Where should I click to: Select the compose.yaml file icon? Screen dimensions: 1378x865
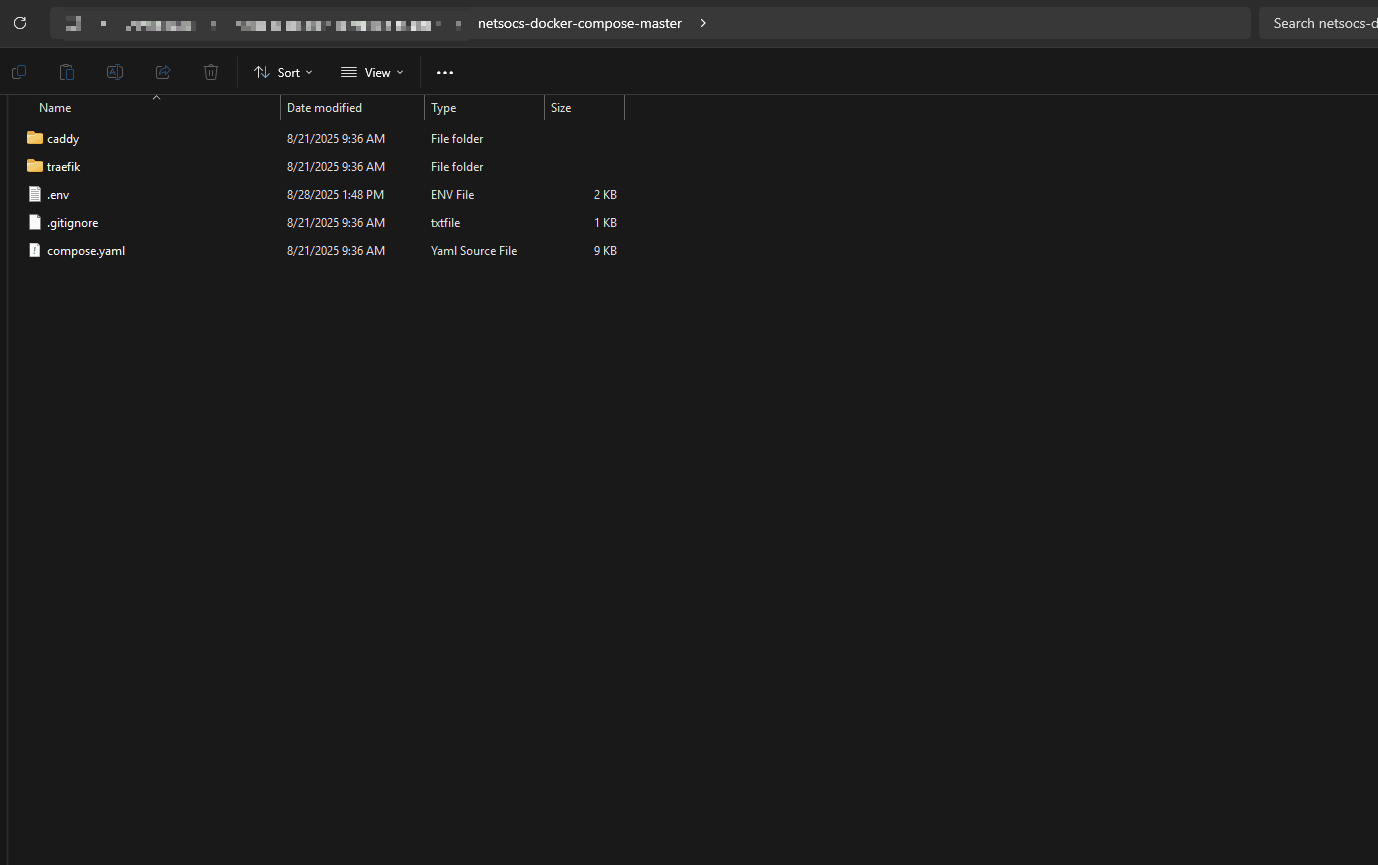[x=35, y=250]
